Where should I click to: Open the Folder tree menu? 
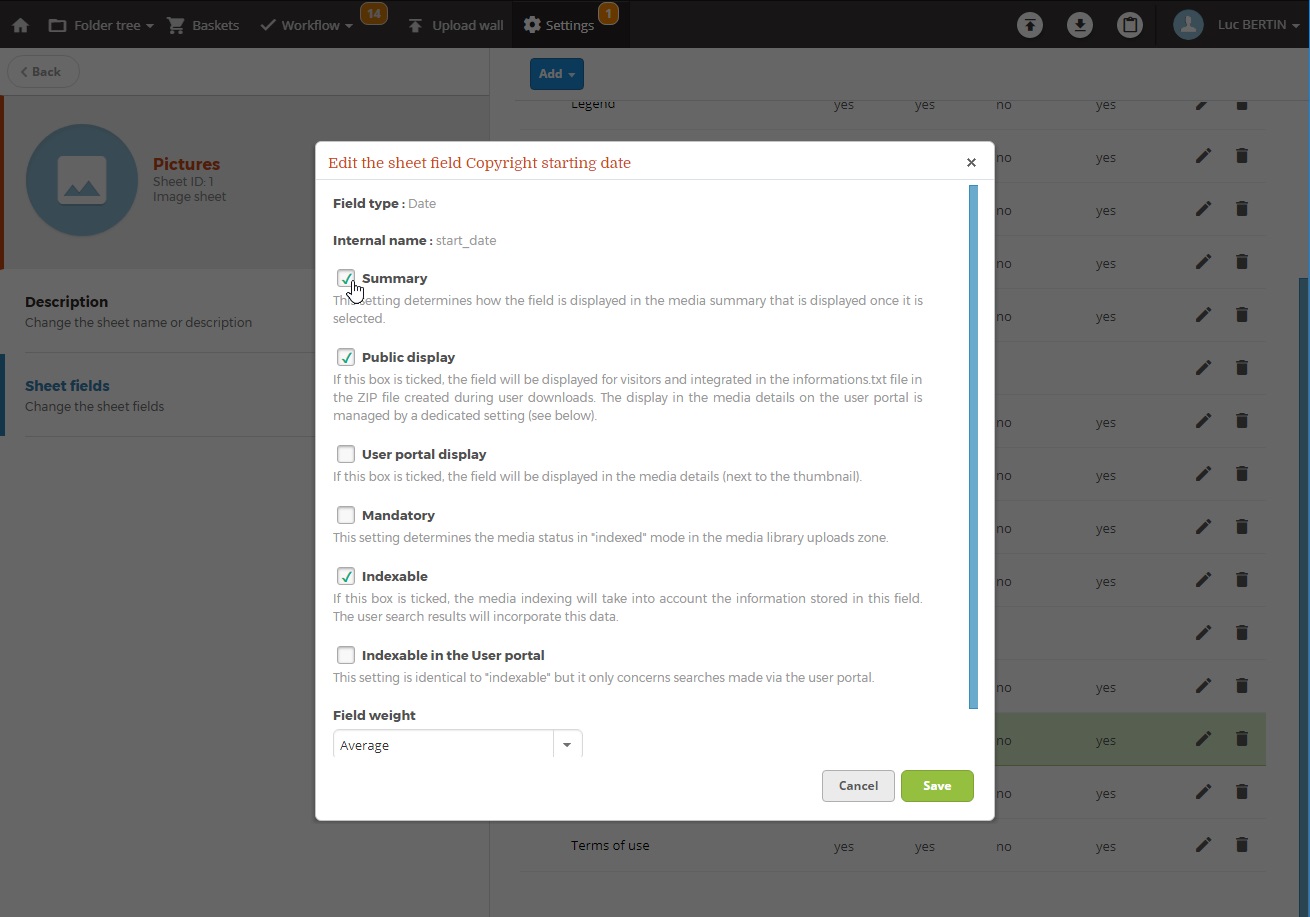point(101,25)
